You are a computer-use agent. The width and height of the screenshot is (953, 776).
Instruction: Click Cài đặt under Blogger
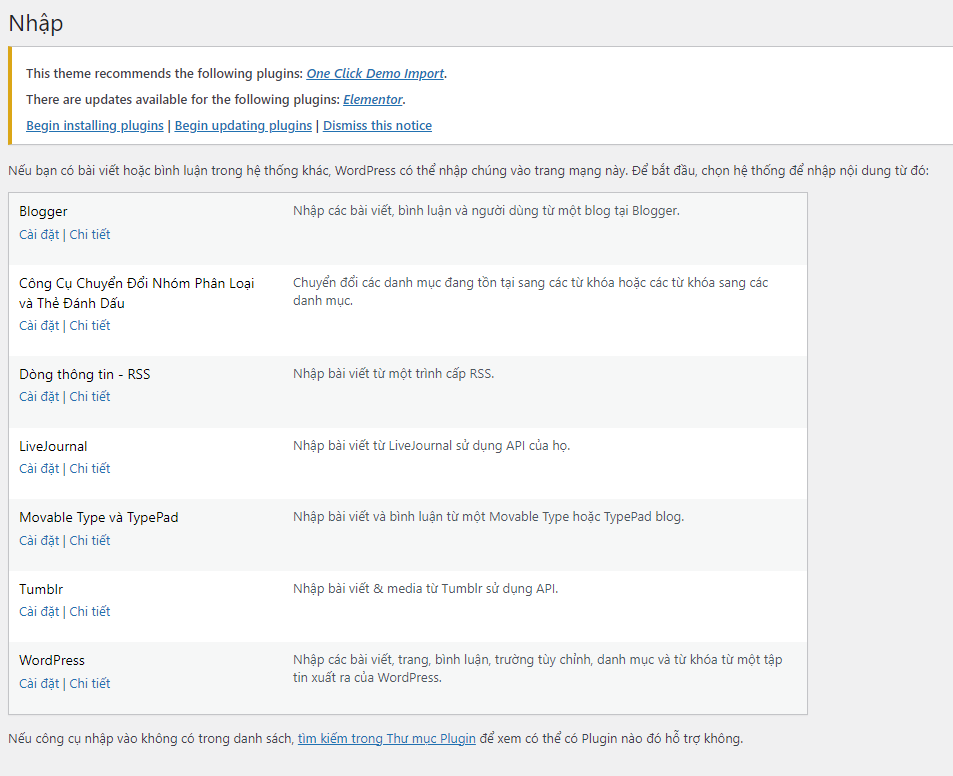(39, 235)
